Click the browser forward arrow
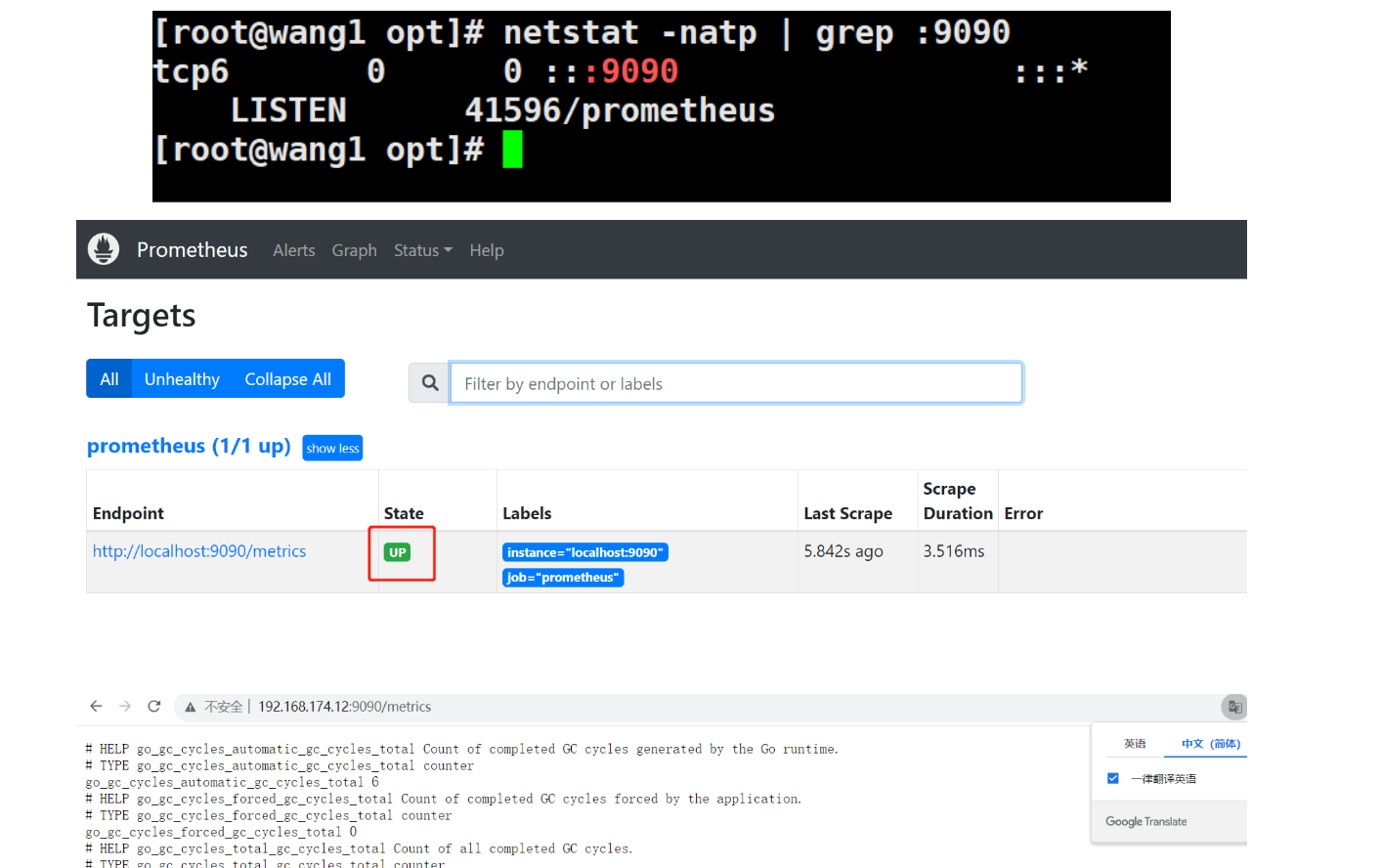 pos(124,706)
